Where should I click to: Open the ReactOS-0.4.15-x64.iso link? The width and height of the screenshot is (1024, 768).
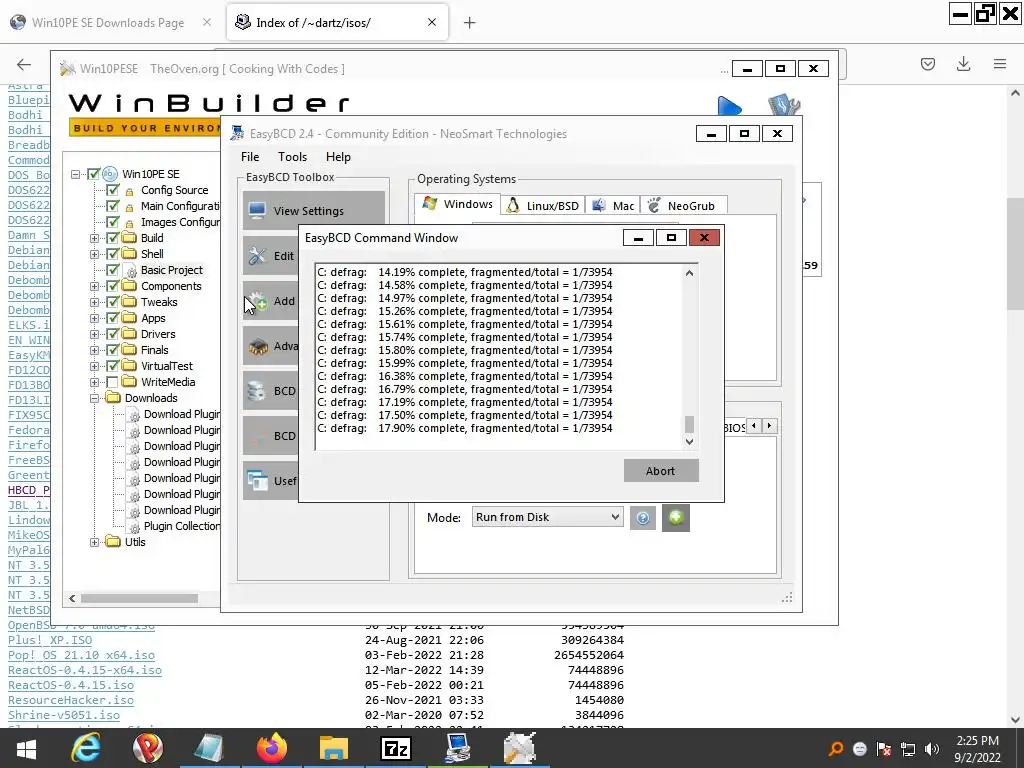point(85,670)
